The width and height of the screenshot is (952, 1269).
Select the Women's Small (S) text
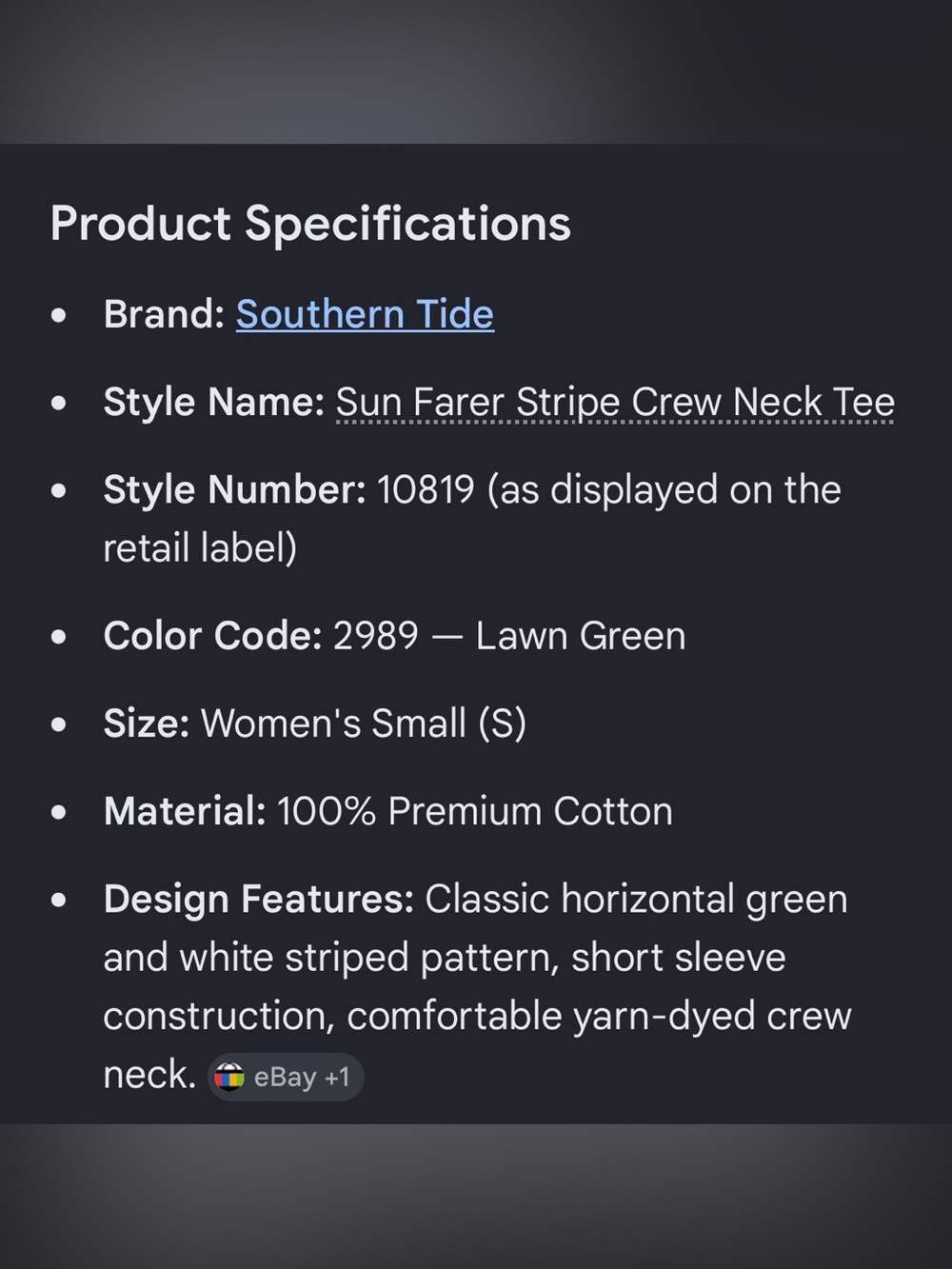coord(364,724)
